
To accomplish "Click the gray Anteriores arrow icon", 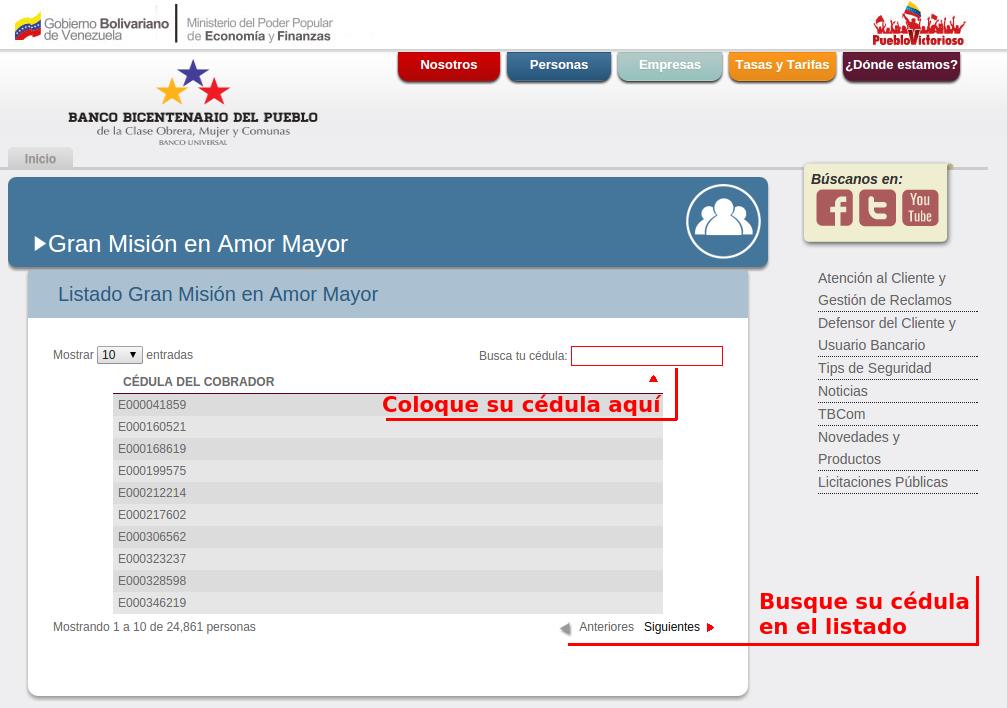I will point(566,628).
